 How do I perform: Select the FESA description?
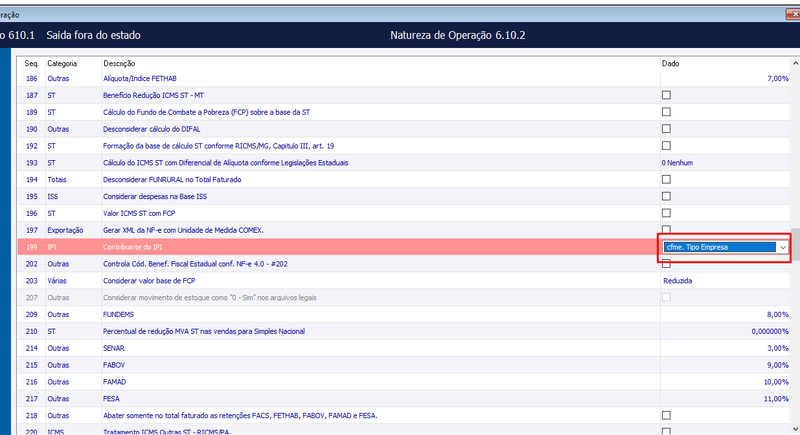point(111,398)
